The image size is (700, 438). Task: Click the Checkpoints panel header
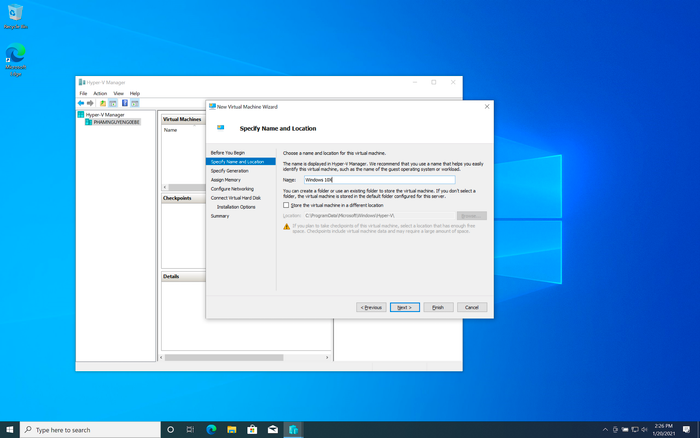tap(183, 198)
